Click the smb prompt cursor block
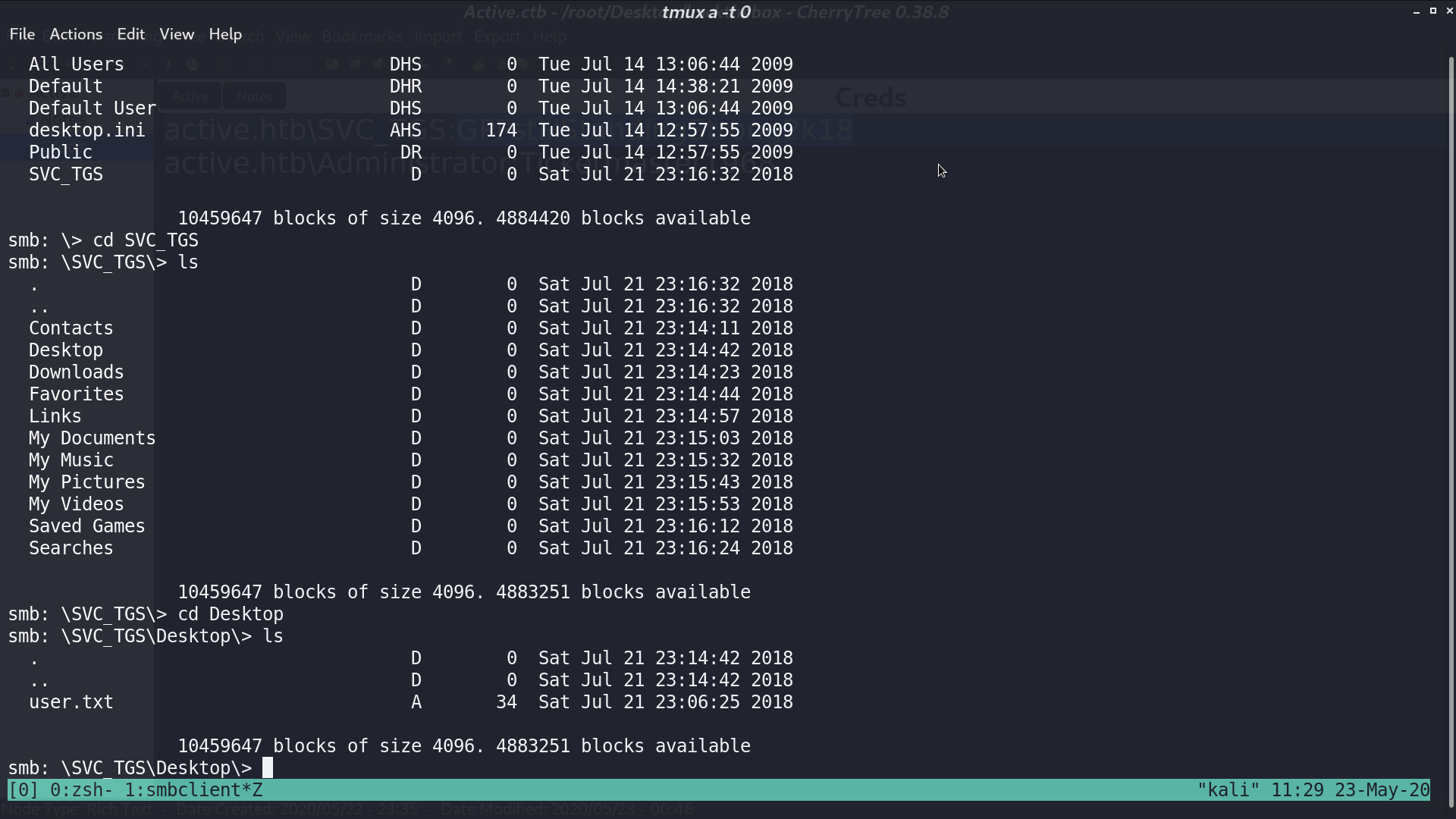The height and width of the screenshot is (819, 1456). click(x=268, y=767)
